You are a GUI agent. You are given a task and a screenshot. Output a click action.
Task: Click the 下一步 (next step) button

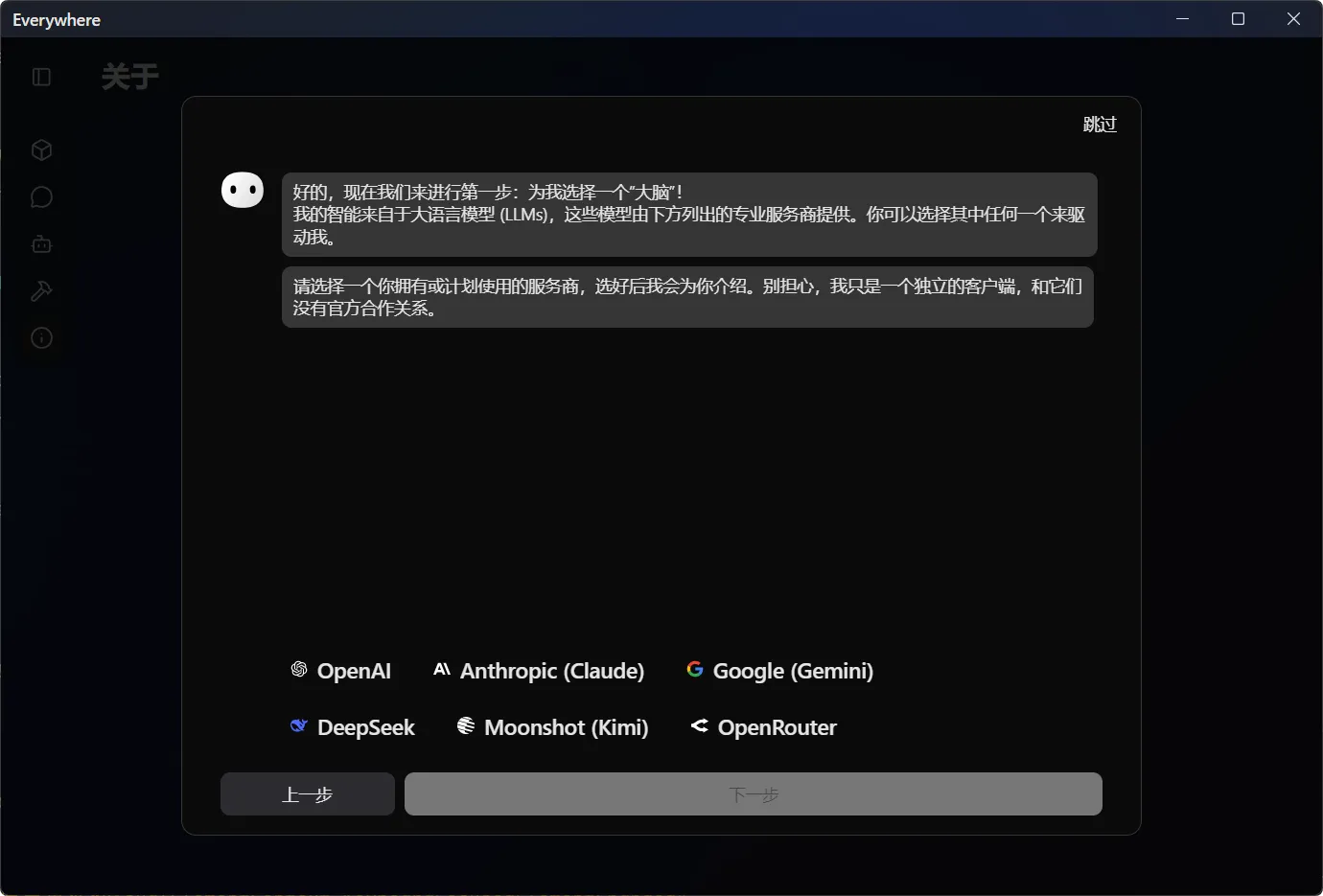click(754, 793)
